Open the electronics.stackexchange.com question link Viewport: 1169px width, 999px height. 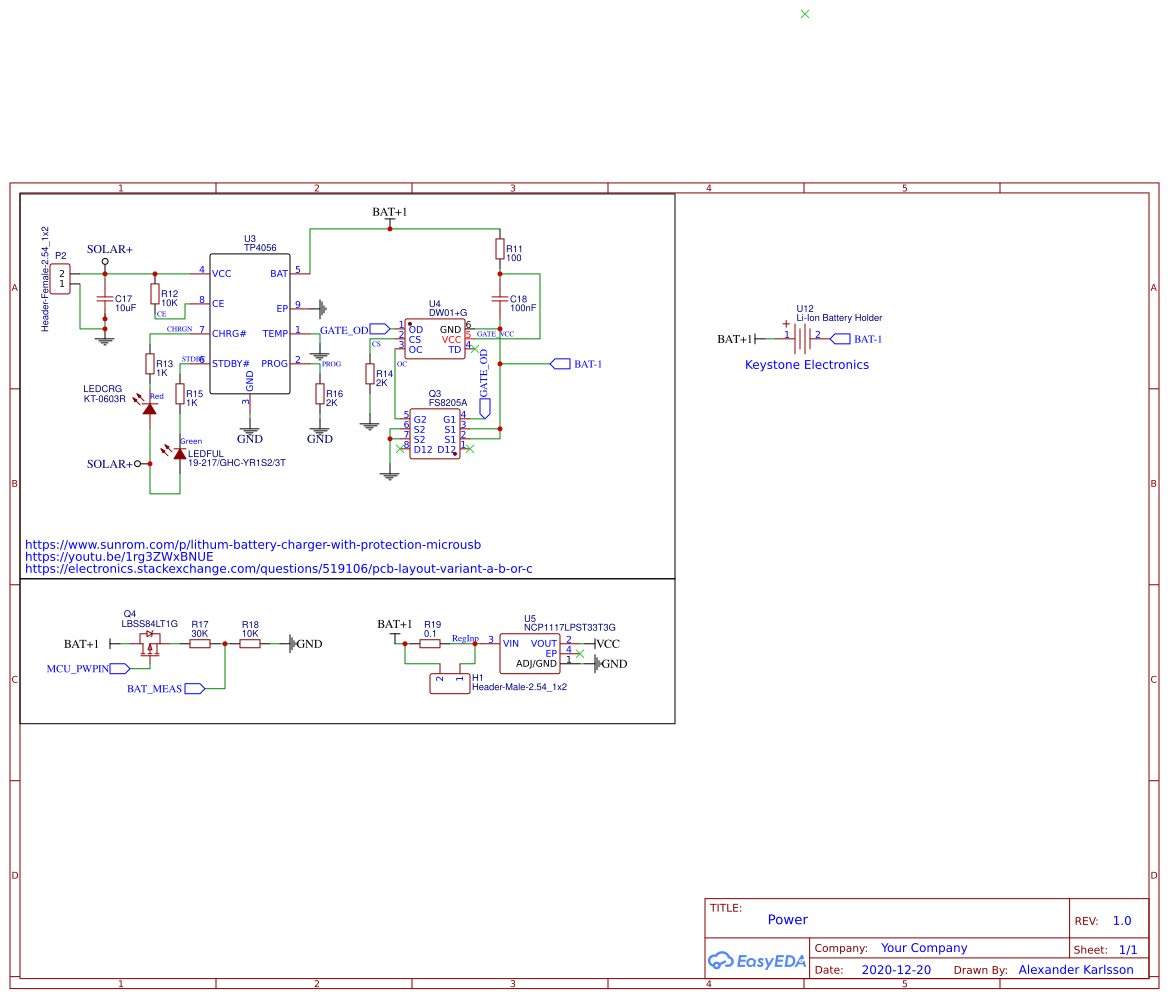(x=278, y=569)
